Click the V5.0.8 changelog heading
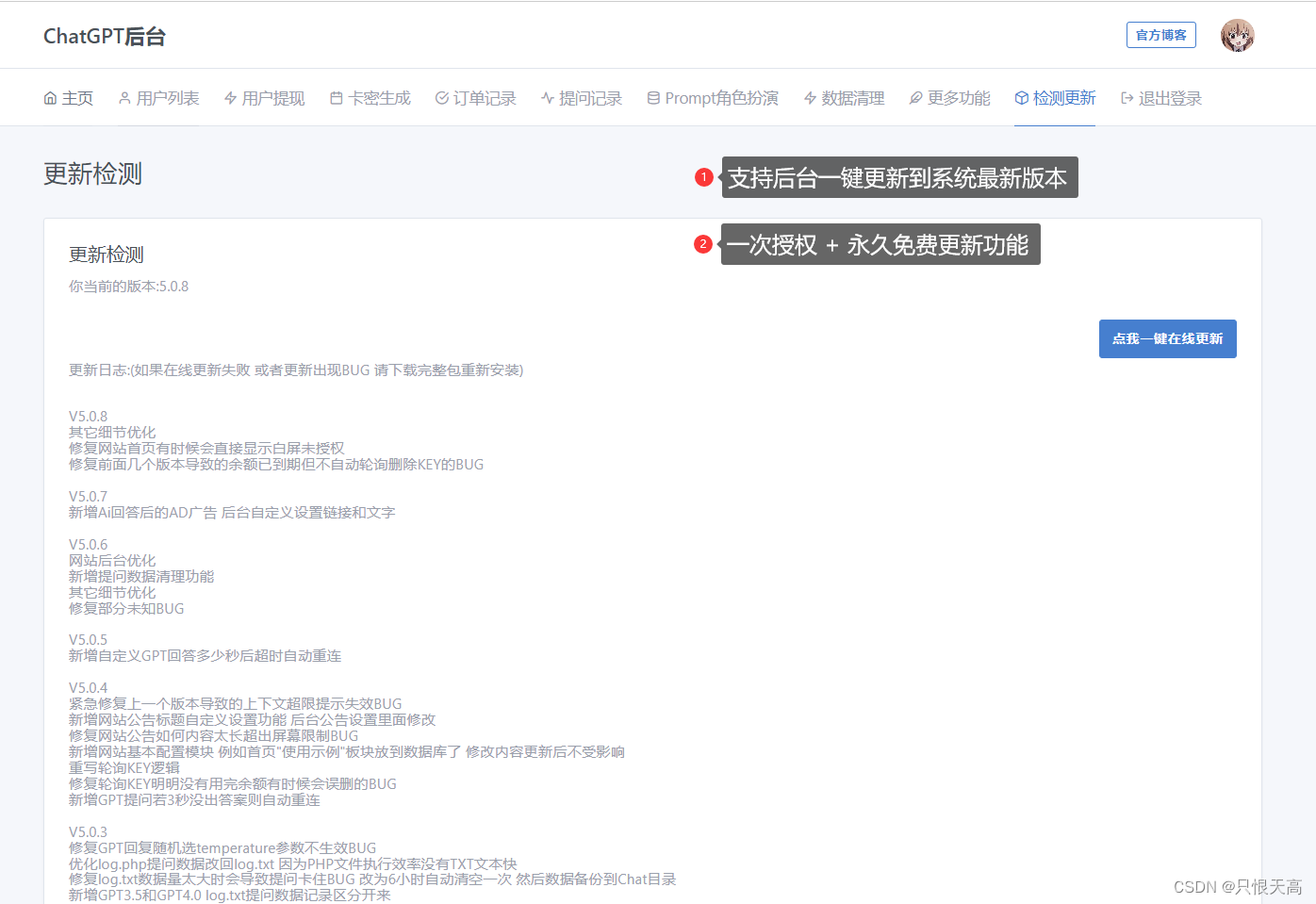1316x904 pixels. coord(89,417)
